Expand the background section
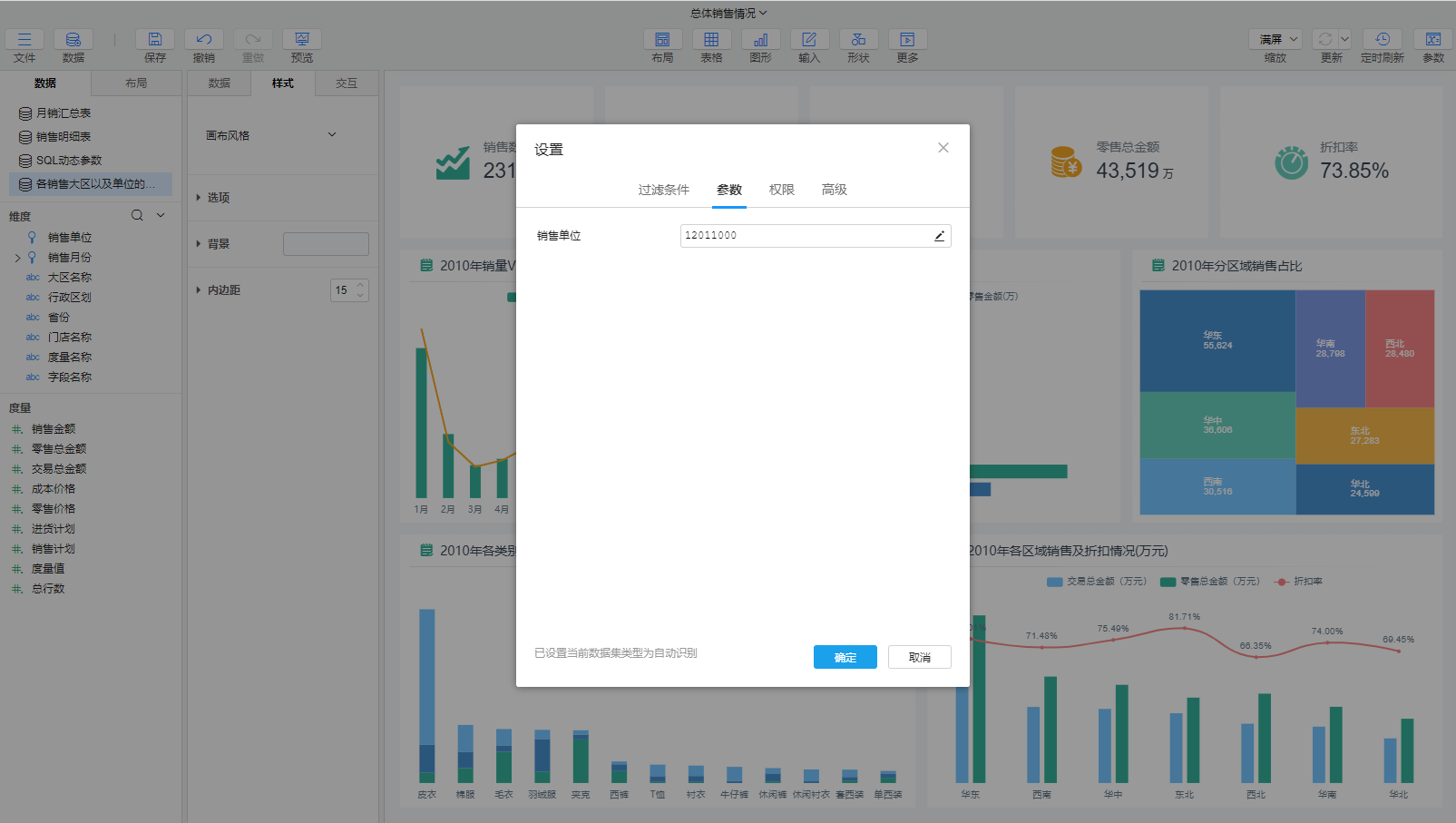Screen dimensions: 1456x823 click(199, 244)
